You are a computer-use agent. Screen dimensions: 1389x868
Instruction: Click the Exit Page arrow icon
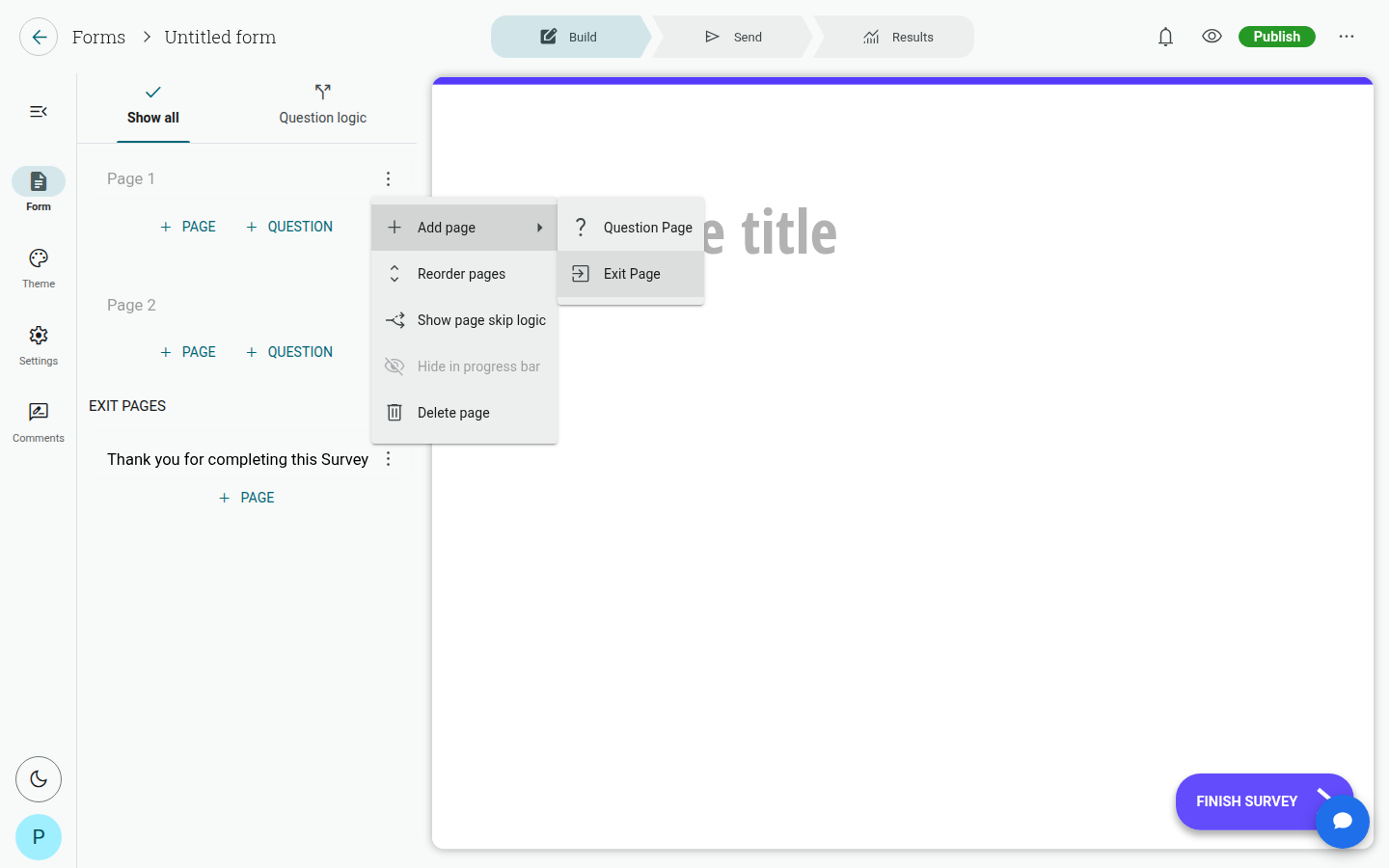(581, 274)
